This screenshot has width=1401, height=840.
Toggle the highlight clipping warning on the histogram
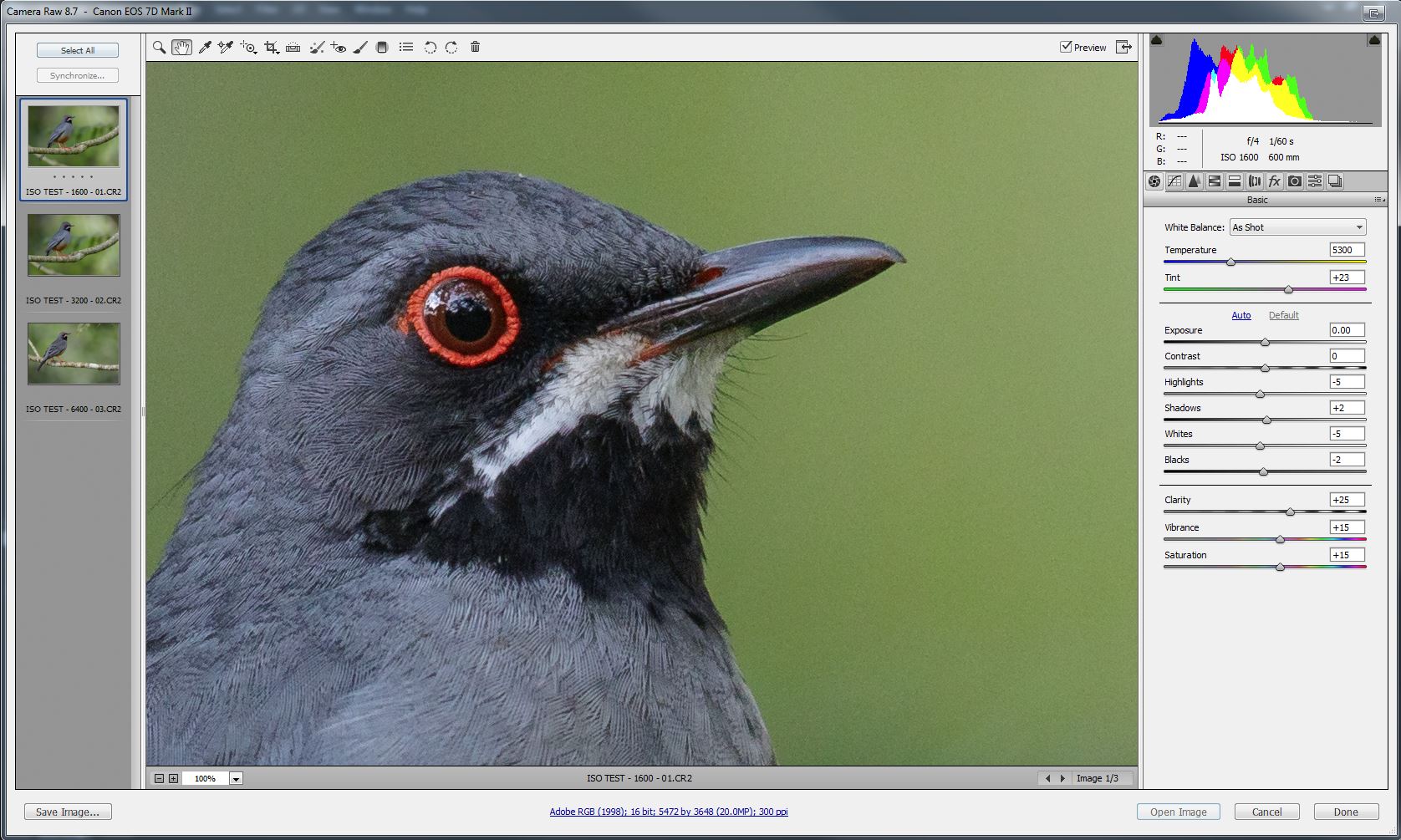pos(1373,39)
